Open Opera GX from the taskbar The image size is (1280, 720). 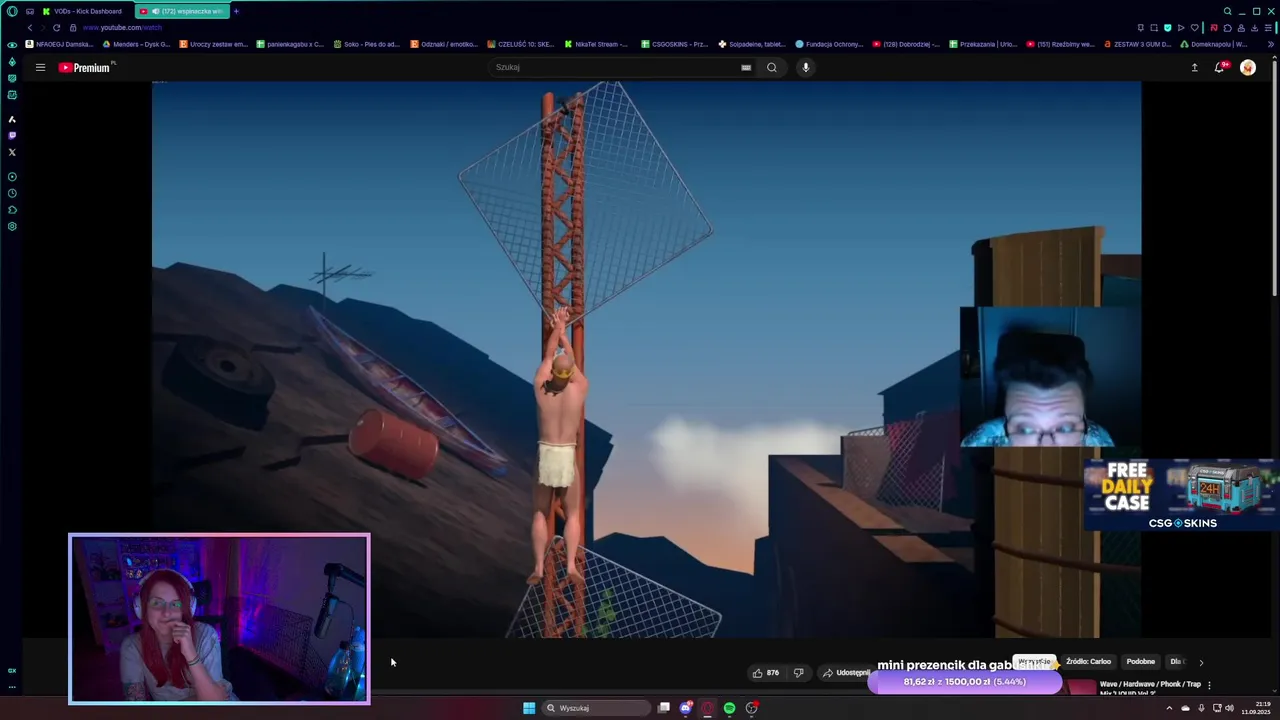[x=707, y=708]
